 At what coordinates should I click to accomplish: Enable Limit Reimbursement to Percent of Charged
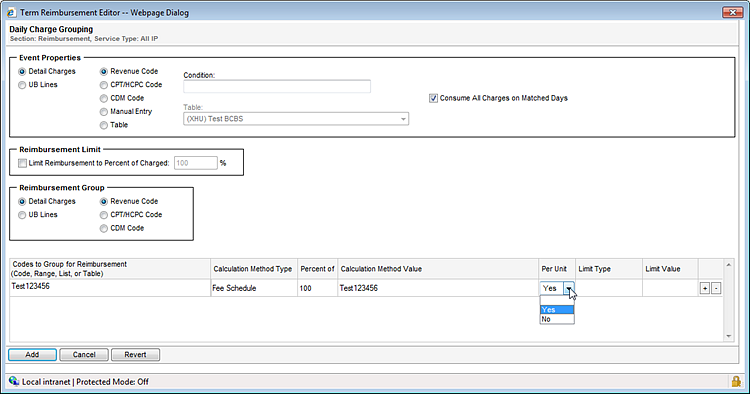pos(22,164)
